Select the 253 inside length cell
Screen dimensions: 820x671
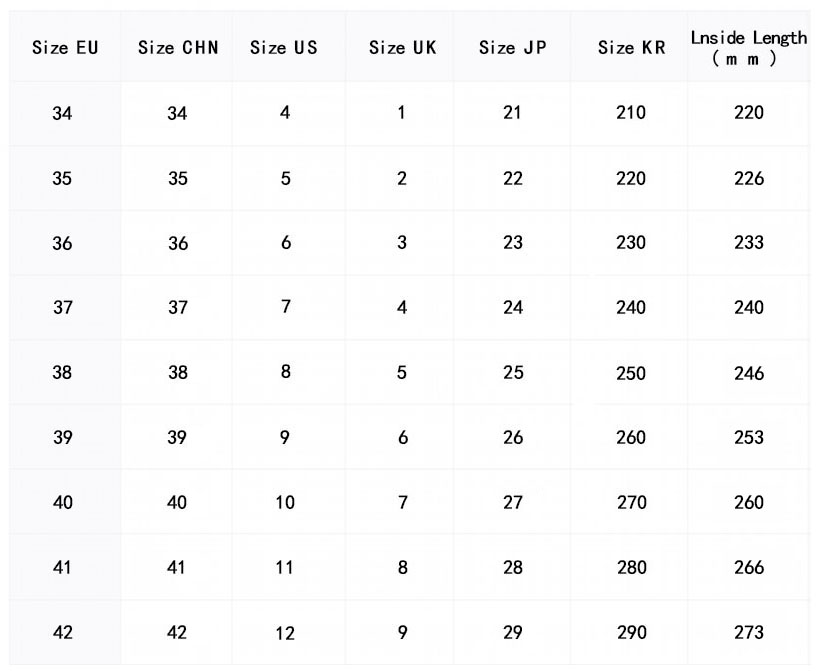[x=748, y=437]
